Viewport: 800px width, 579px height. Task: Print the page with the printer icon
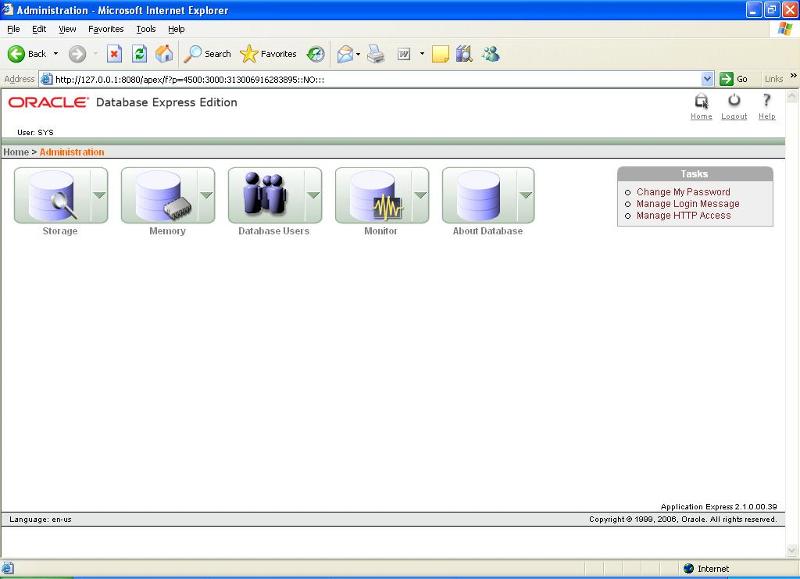click(x=376, y=54)
